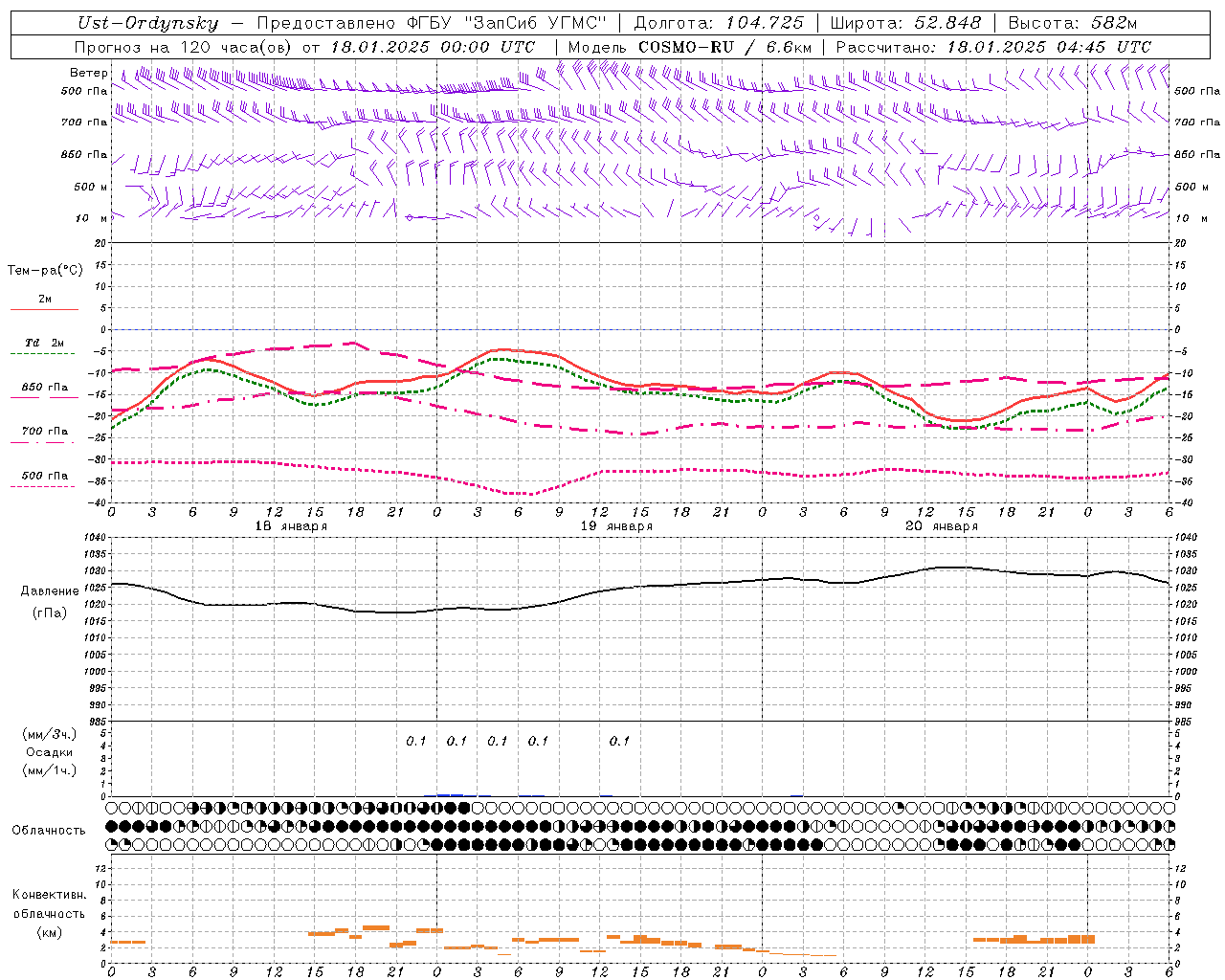Click the 850 гПа temperature legend entry

(x=45, y=388)
